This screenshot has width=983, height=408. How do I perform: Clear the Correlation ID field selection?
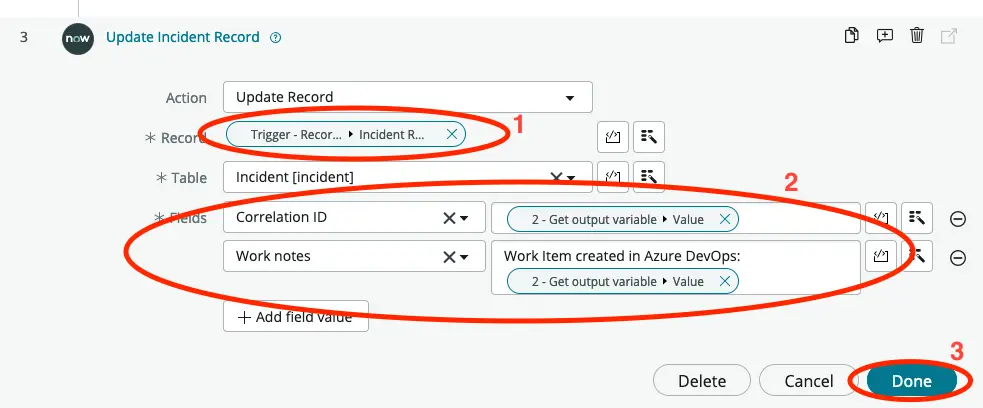point(449,218)
